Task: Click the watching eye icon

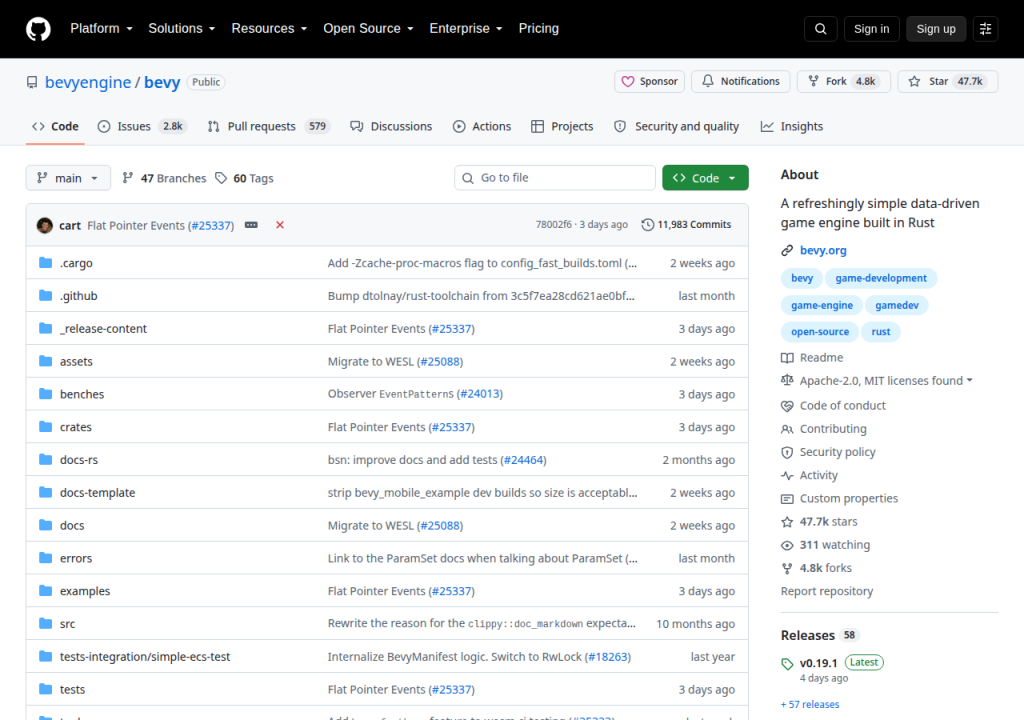Action: (x=787, y=545)
